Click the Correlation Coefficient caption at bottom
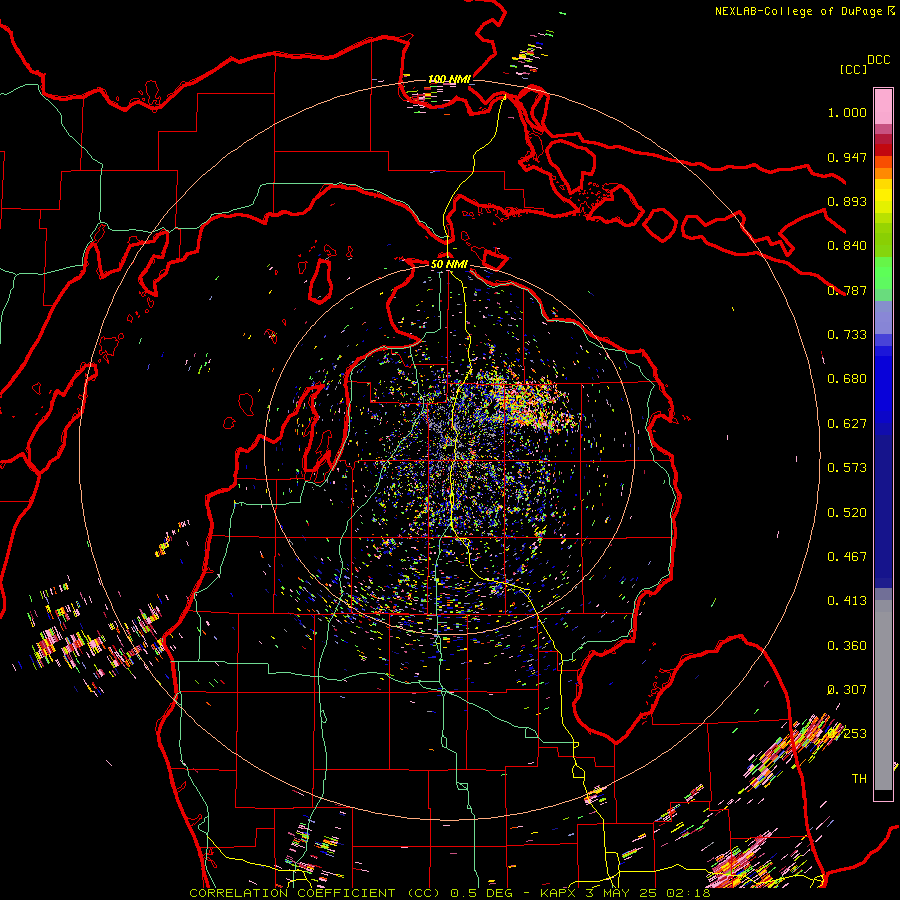This screenshot has height=900, width=900. pos(449,893)
